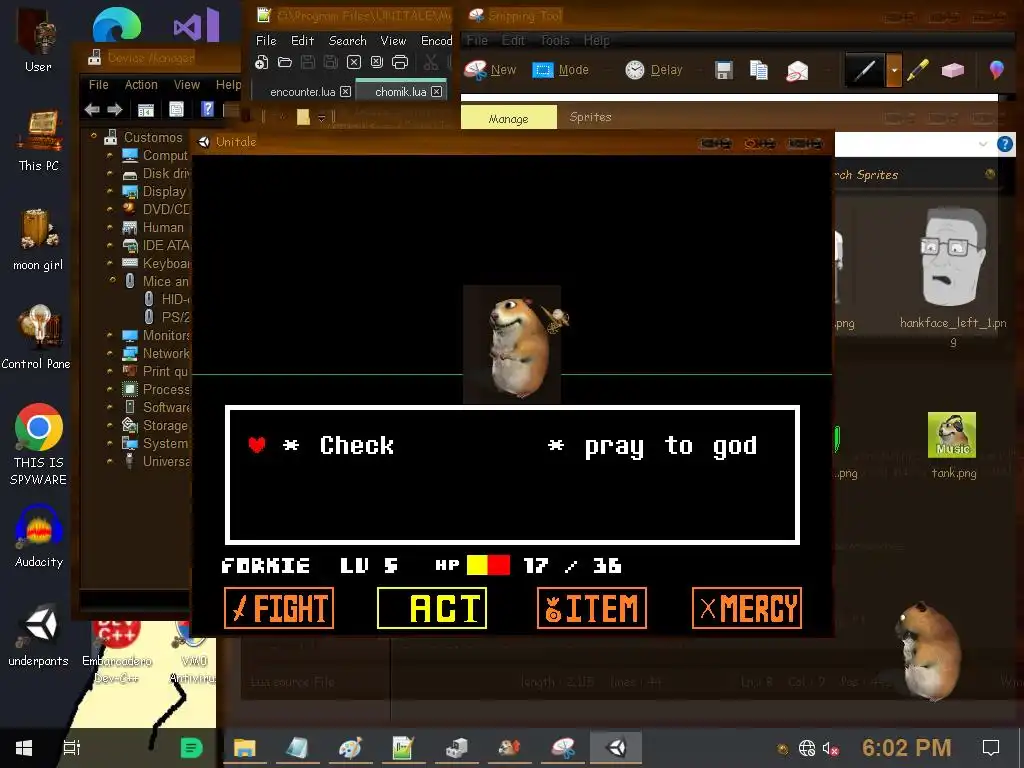Open Notepad++ File menu
1024x768 pixels.
click(266, 40)
